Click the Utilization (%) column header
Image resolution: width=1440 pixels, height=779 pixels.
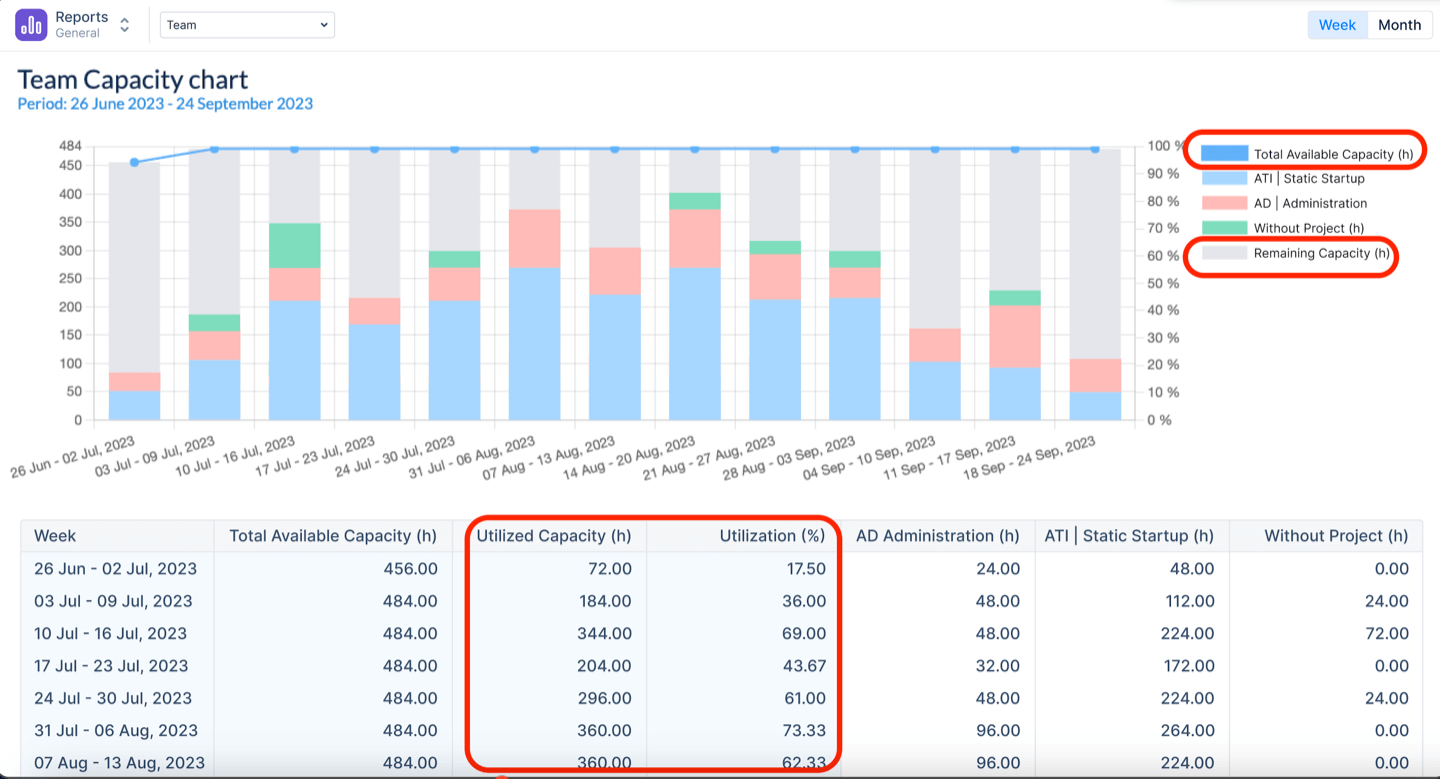click(772, 536)
